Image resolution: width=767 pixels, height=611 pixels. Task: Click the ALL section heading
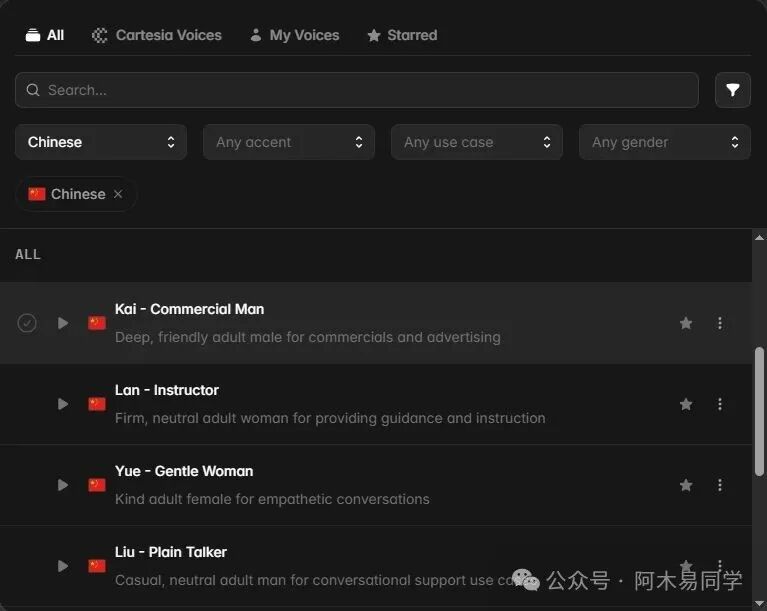(x=28, y=254)
